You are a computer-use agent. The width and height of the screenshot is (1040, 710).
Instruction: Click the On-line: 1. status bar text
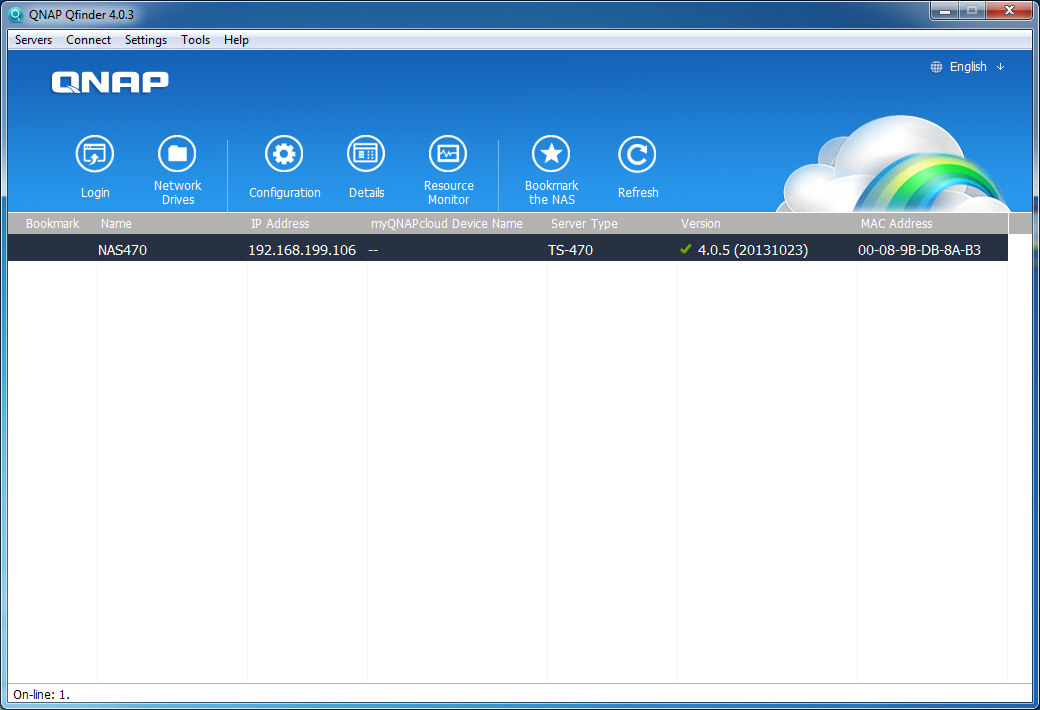point(41,695)
